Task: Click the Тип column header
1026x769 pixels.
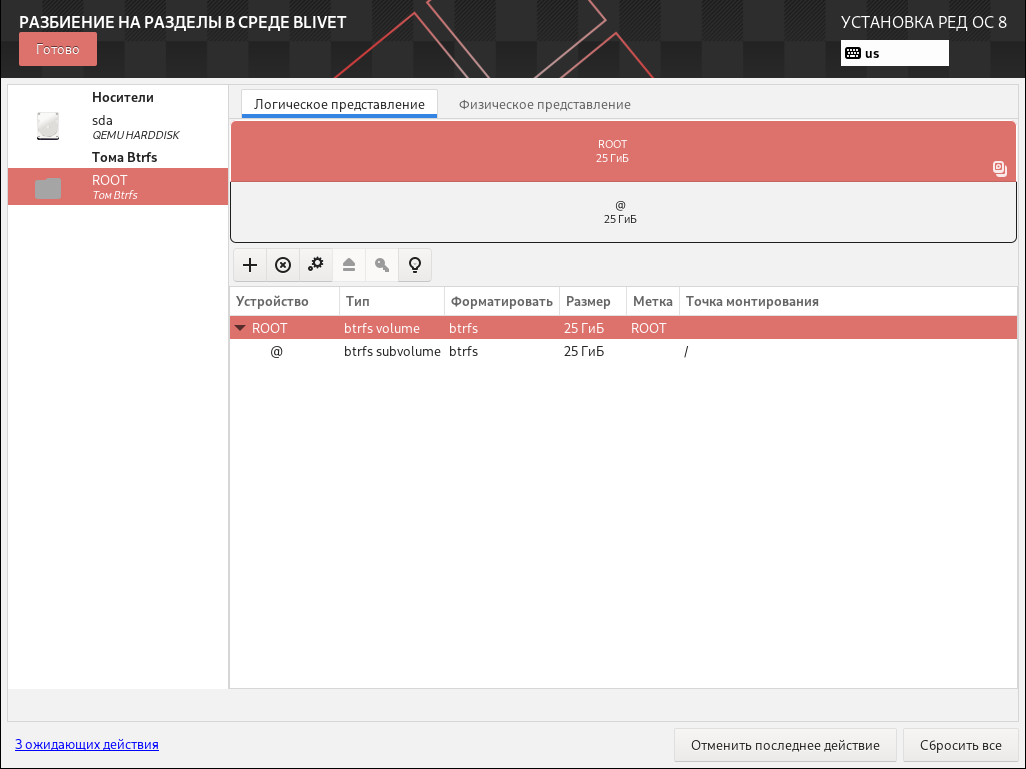Action: coord(392,302)
